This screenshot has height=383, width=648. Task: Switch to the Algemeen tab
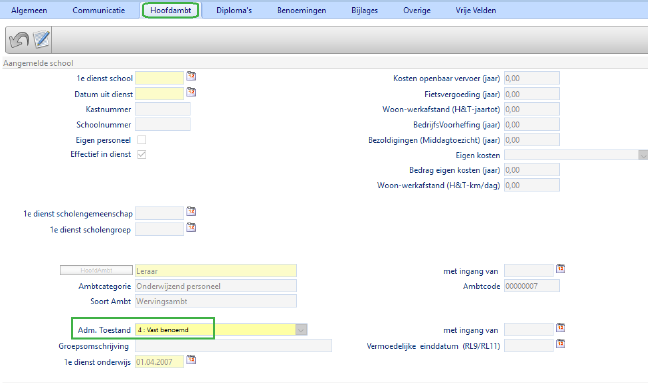point(29,10)
